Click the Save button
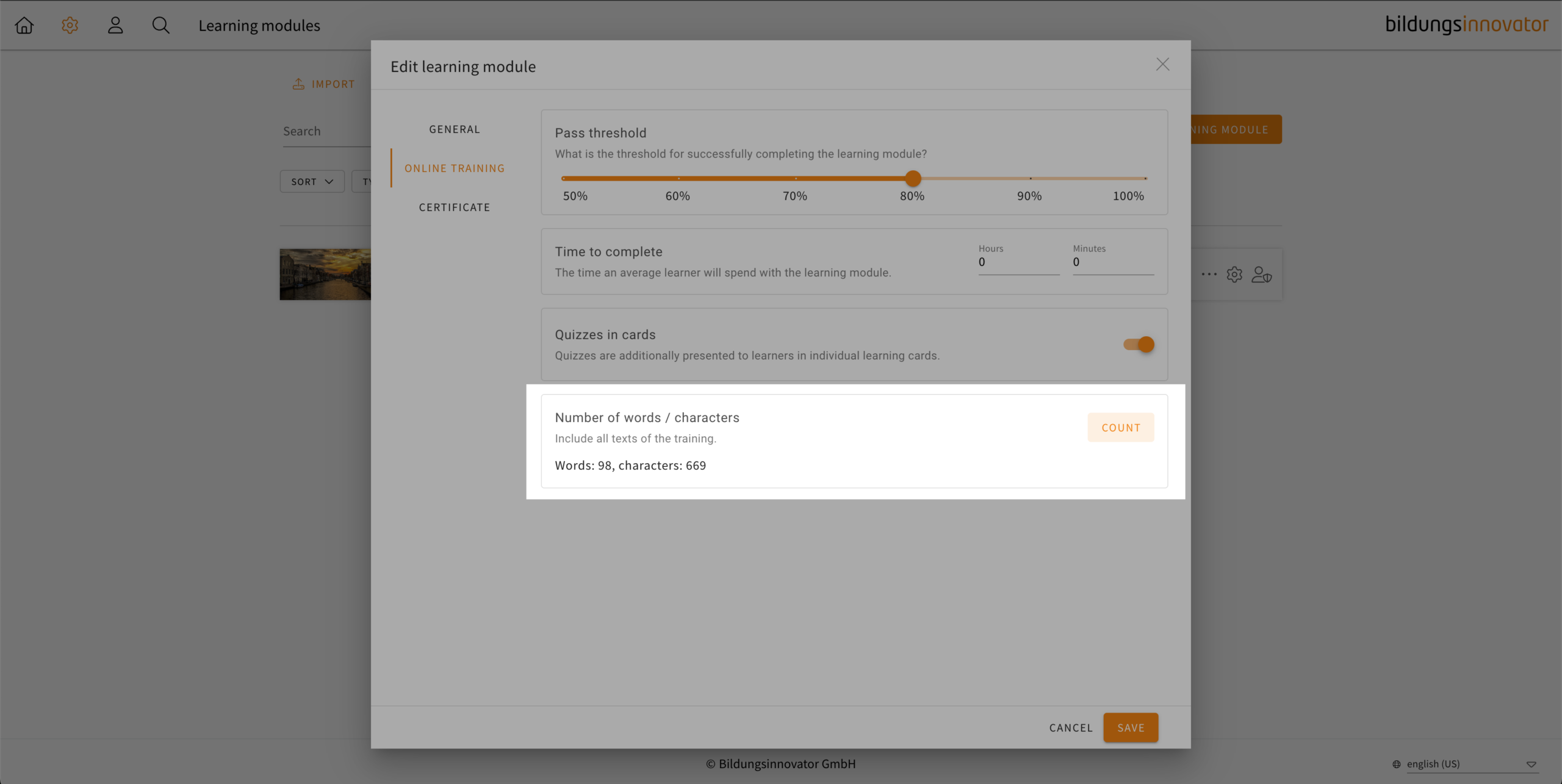This screenshot has width=1562, height=784. [1131, 728]
